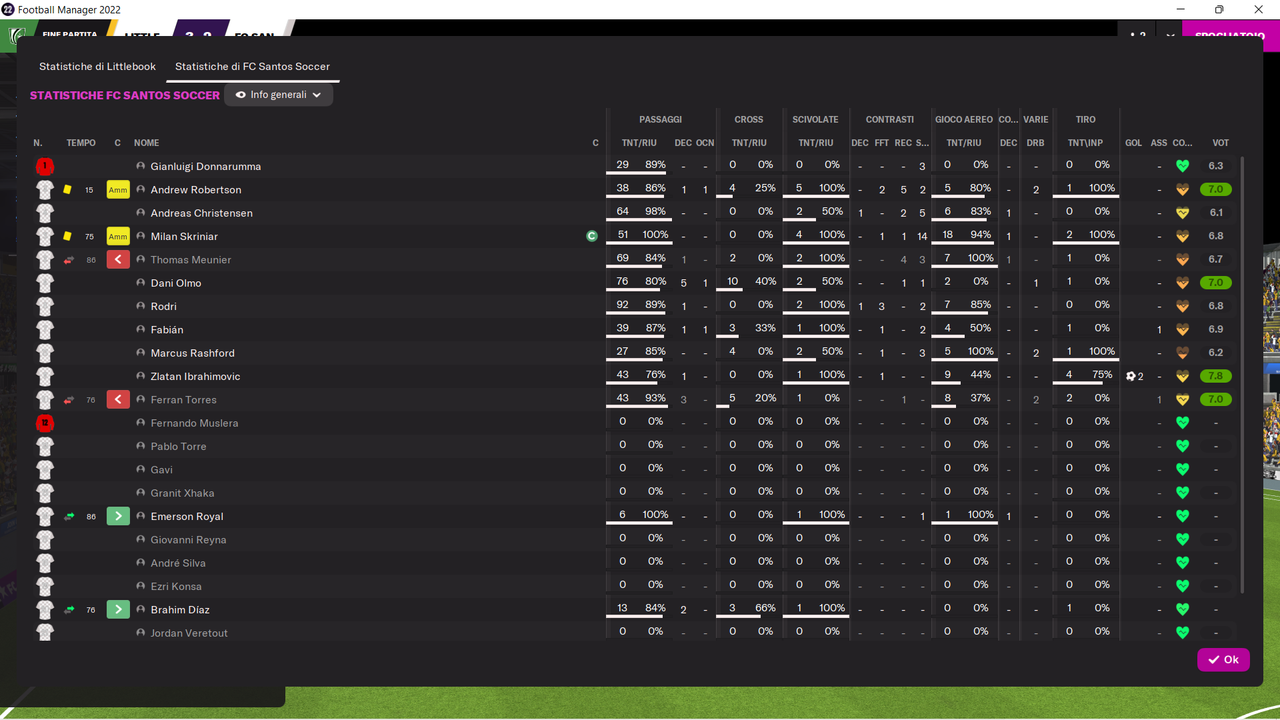Click Emerson Royal's green substituted-on arrow
The width and height of the screenshot is (1280, 720).
point(118,517)
